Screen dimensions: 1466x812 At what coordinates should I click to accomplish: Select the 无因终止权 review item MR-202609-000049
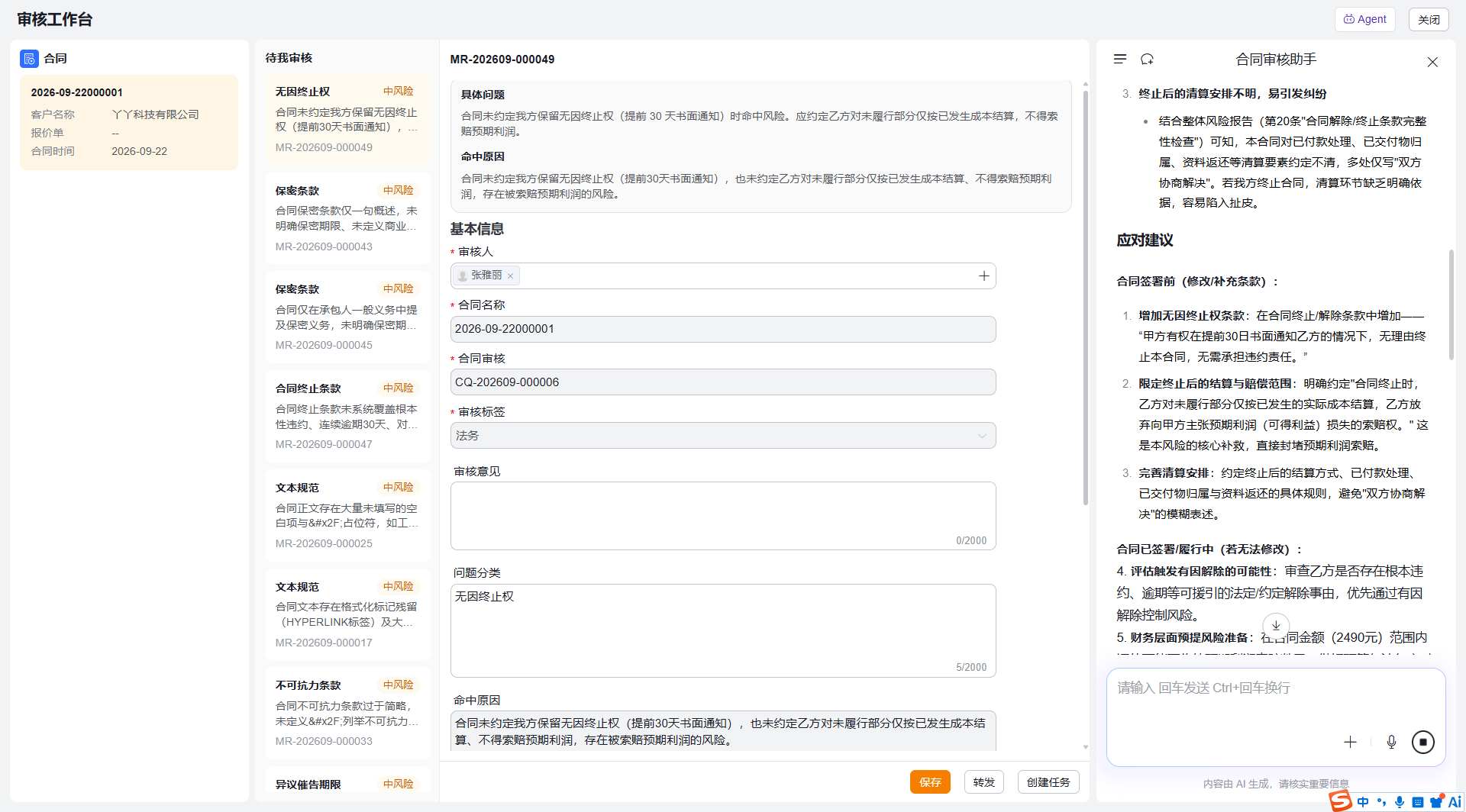point(348,119)
